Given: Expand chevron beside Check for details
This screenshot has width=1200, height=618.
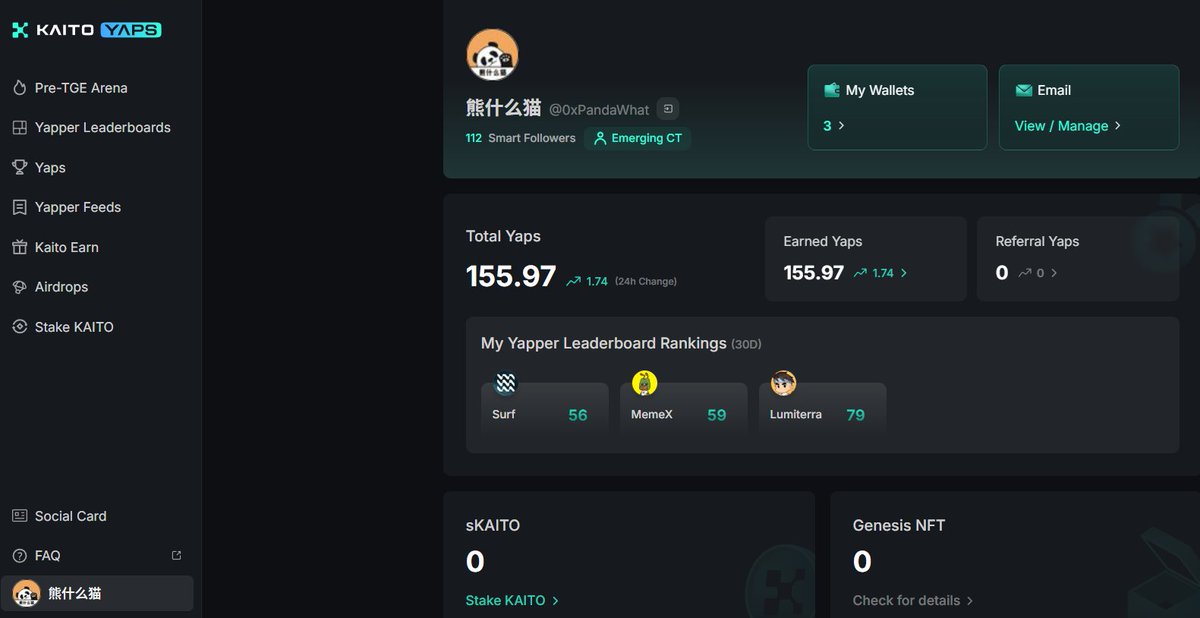Looking at the screenshot, I should point(970,601).
